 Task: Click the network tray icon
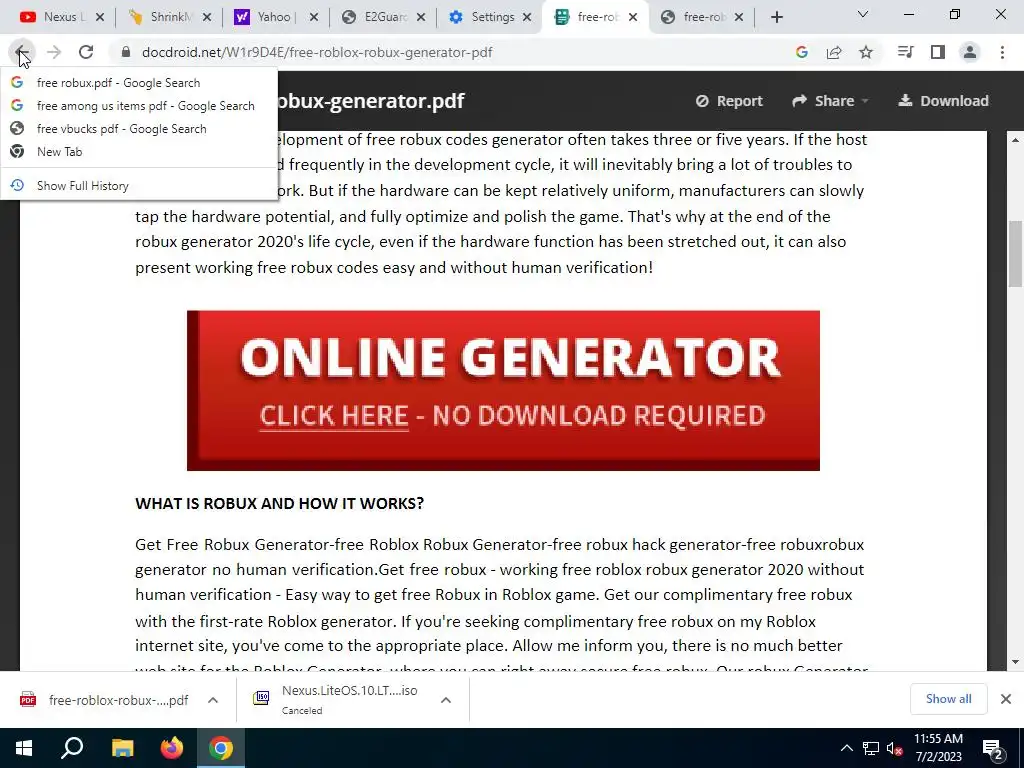click(871, 748)
